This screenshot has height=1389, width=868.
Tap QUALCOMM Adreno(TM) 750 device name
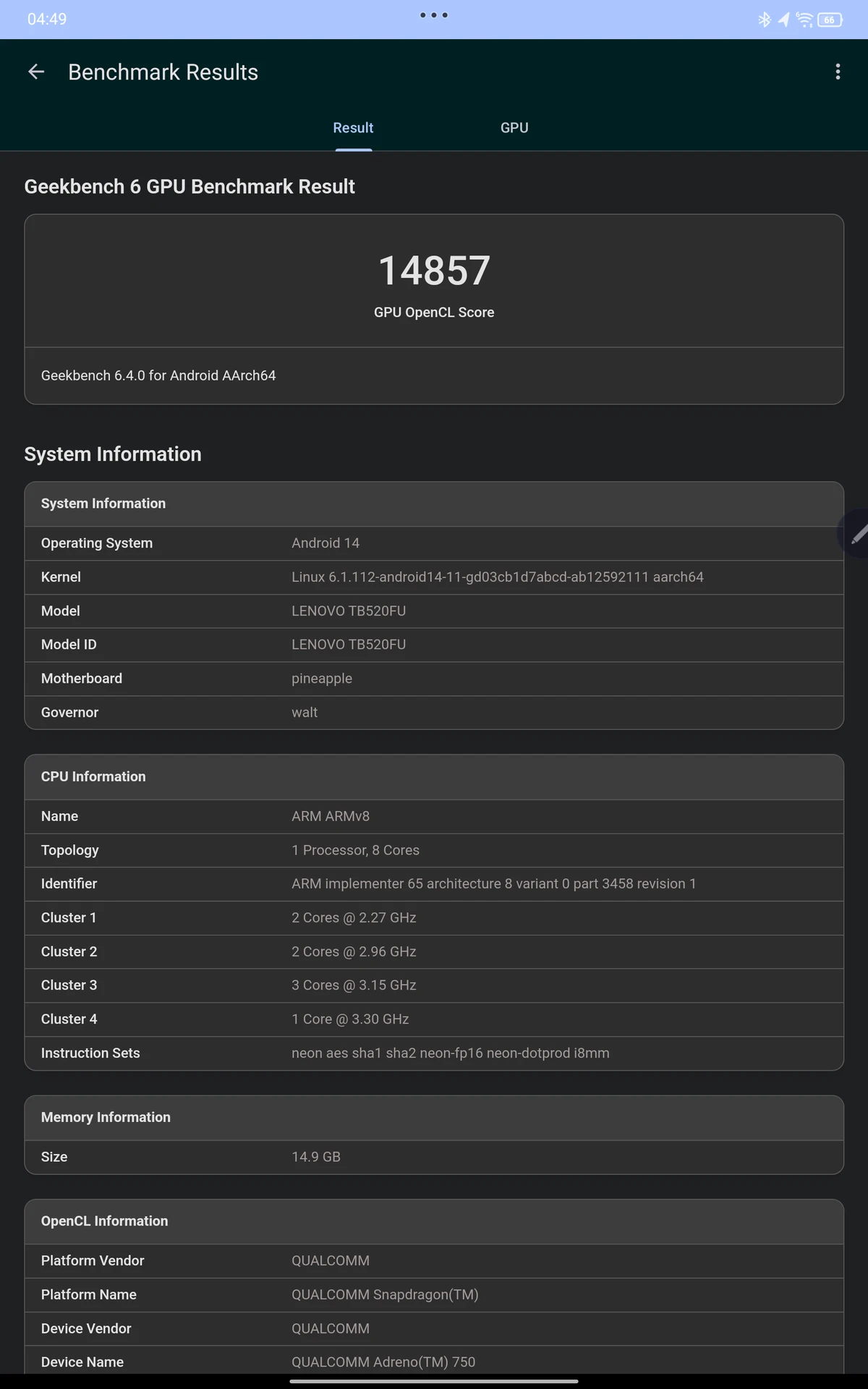383,1362
